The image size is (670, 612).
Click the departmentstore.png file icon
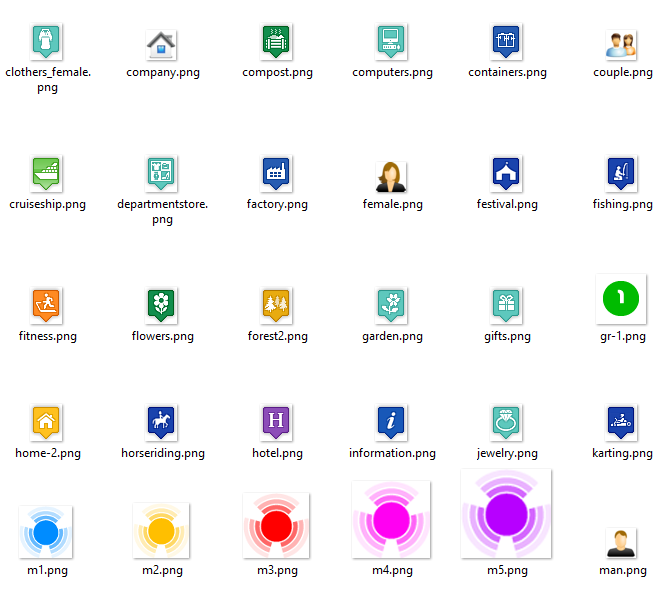coord(161,173)
